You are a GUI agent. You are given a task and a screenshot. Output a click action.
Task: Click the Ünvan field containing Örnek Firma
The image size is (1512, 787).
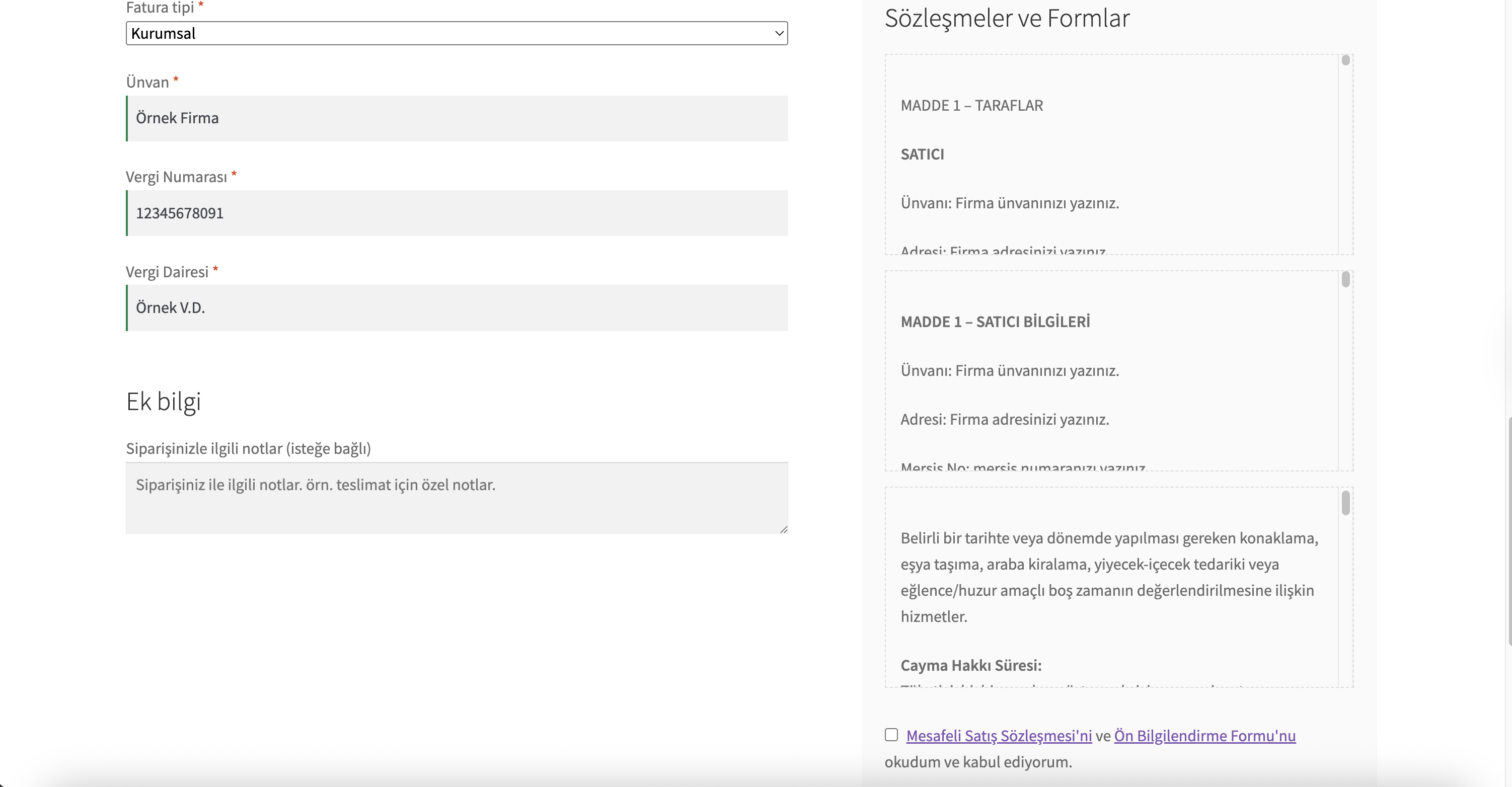[457, 119]
